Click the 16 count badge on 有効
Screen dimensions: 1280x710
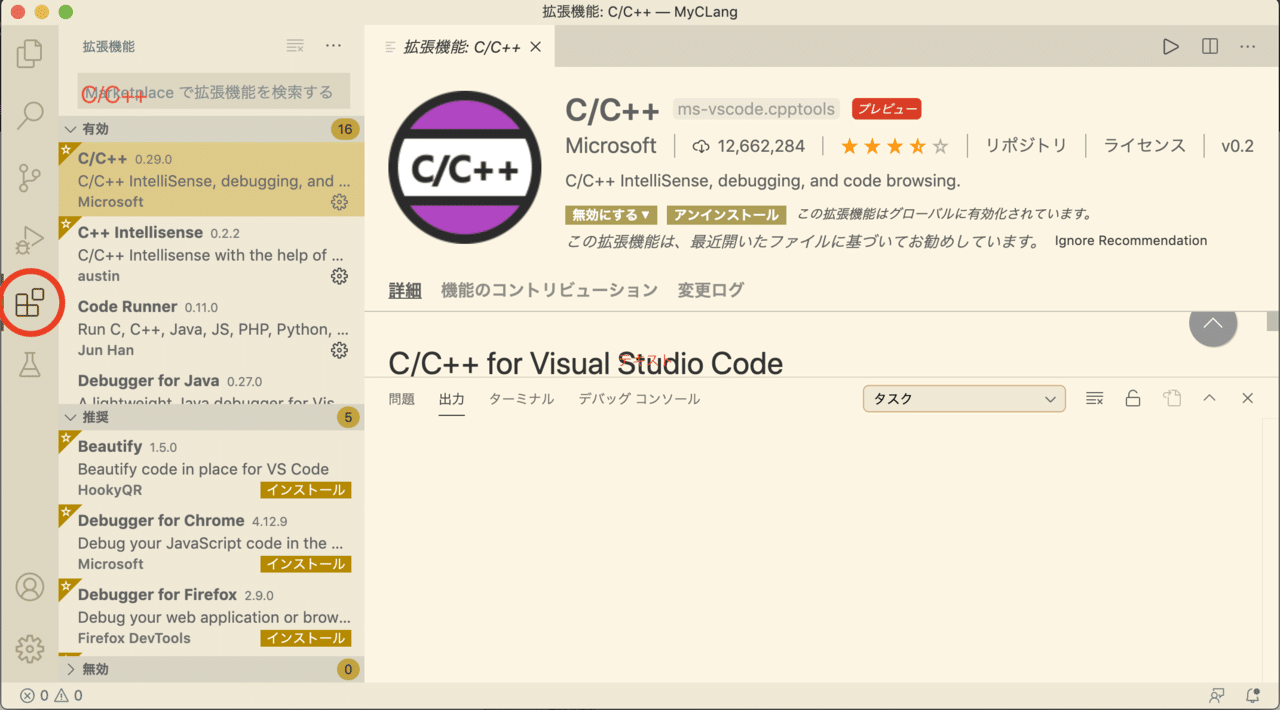click(x=346, y=129)
